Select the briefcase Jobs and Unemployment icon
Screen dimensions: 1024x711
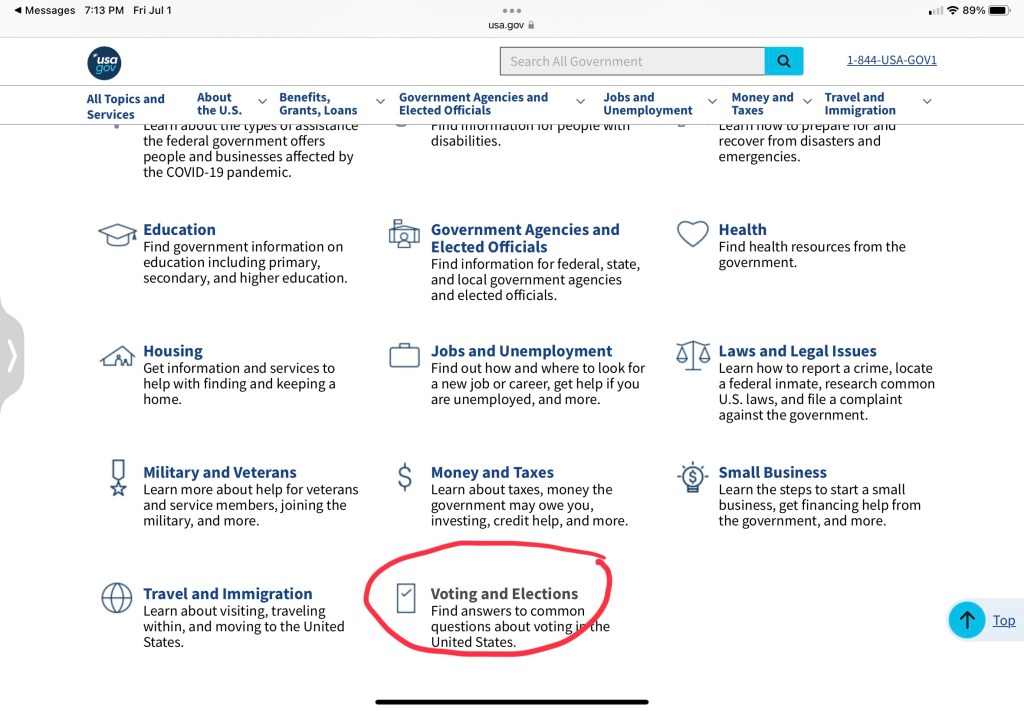(404, 356)
